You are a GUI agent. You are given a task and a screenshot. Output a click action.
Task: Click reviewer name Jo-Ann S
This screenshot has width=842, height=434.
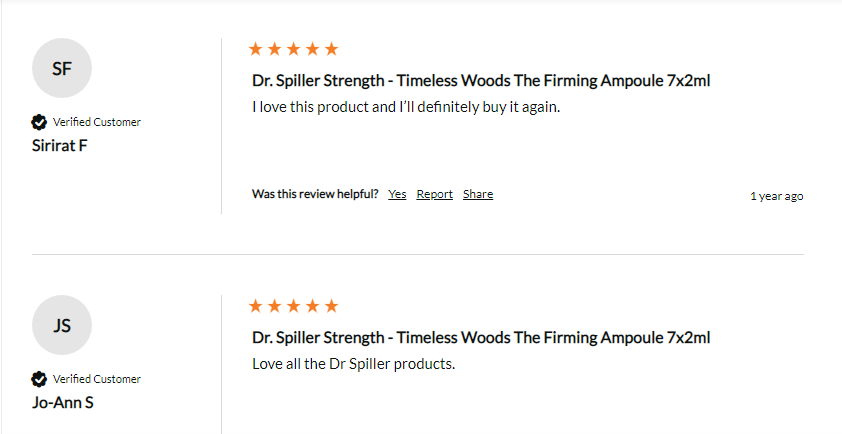click(x=63, y=402)
